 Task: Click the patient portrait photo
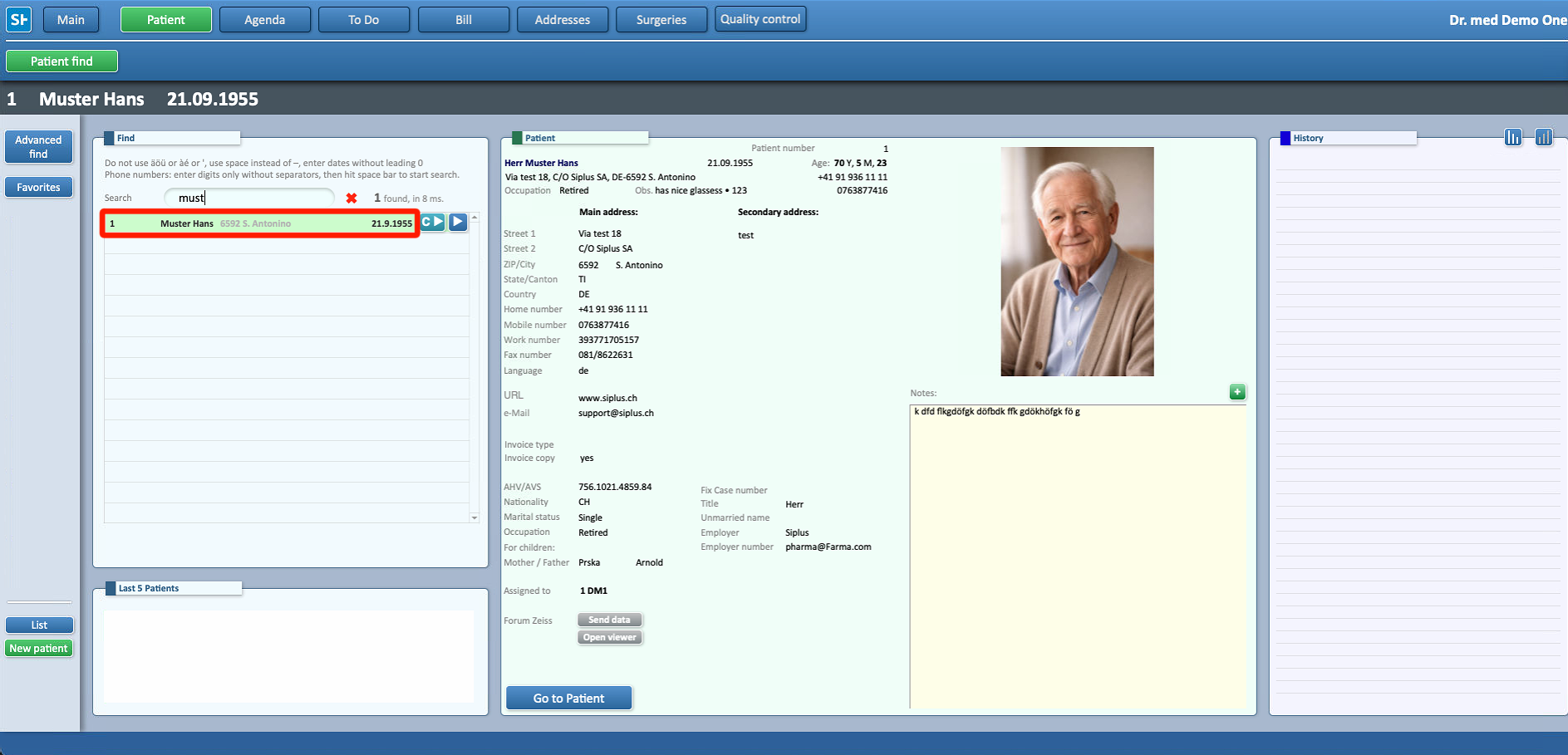click(1077, 262)
